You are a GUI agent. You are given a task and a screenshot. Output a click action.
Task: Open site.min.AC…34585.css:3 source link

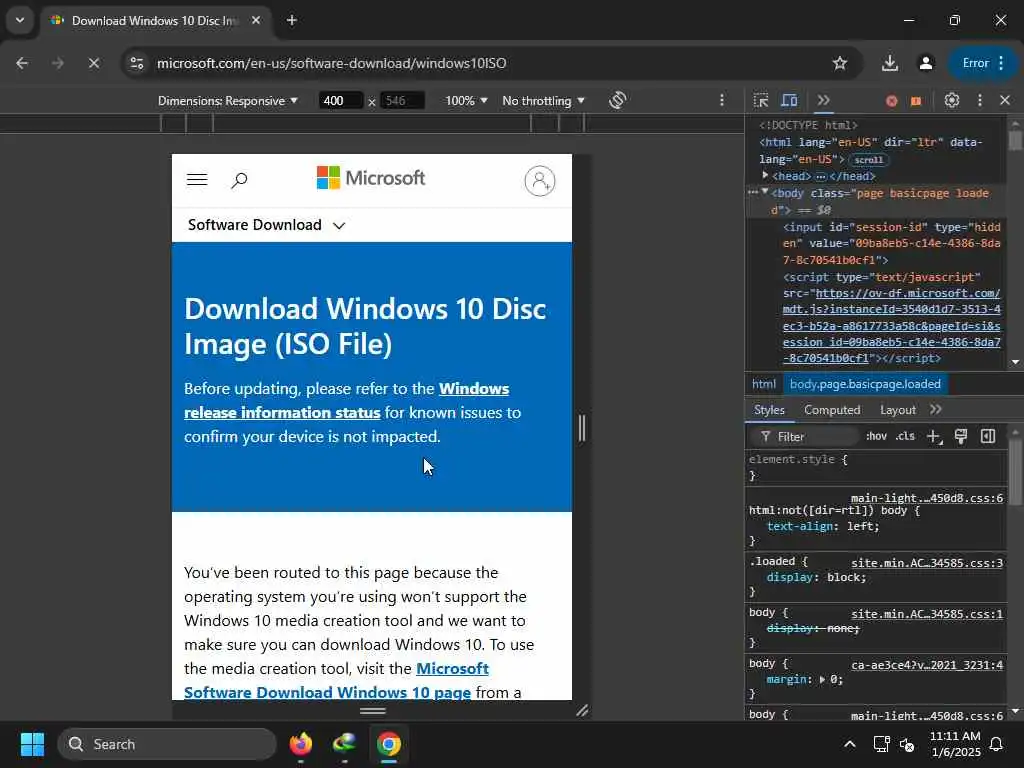pyautogui.click(x=927, y=562)
